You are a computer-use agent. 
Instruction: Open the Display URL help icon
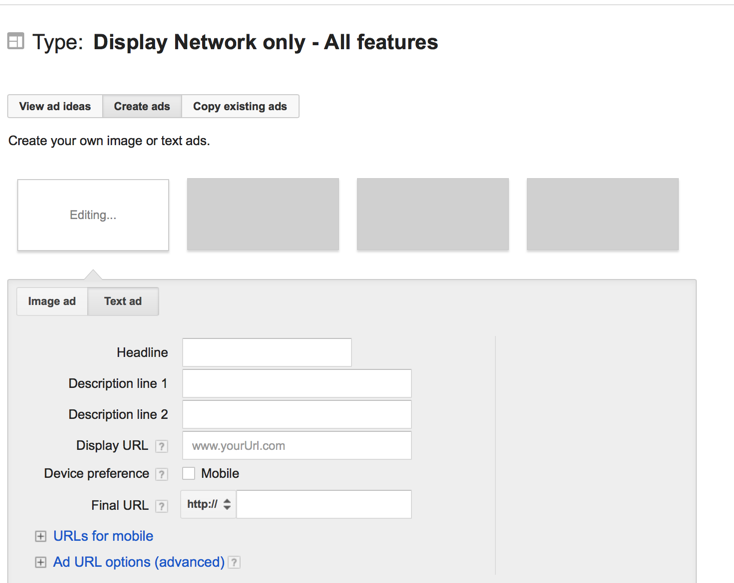pyautogui.click(x=161, y=446)
